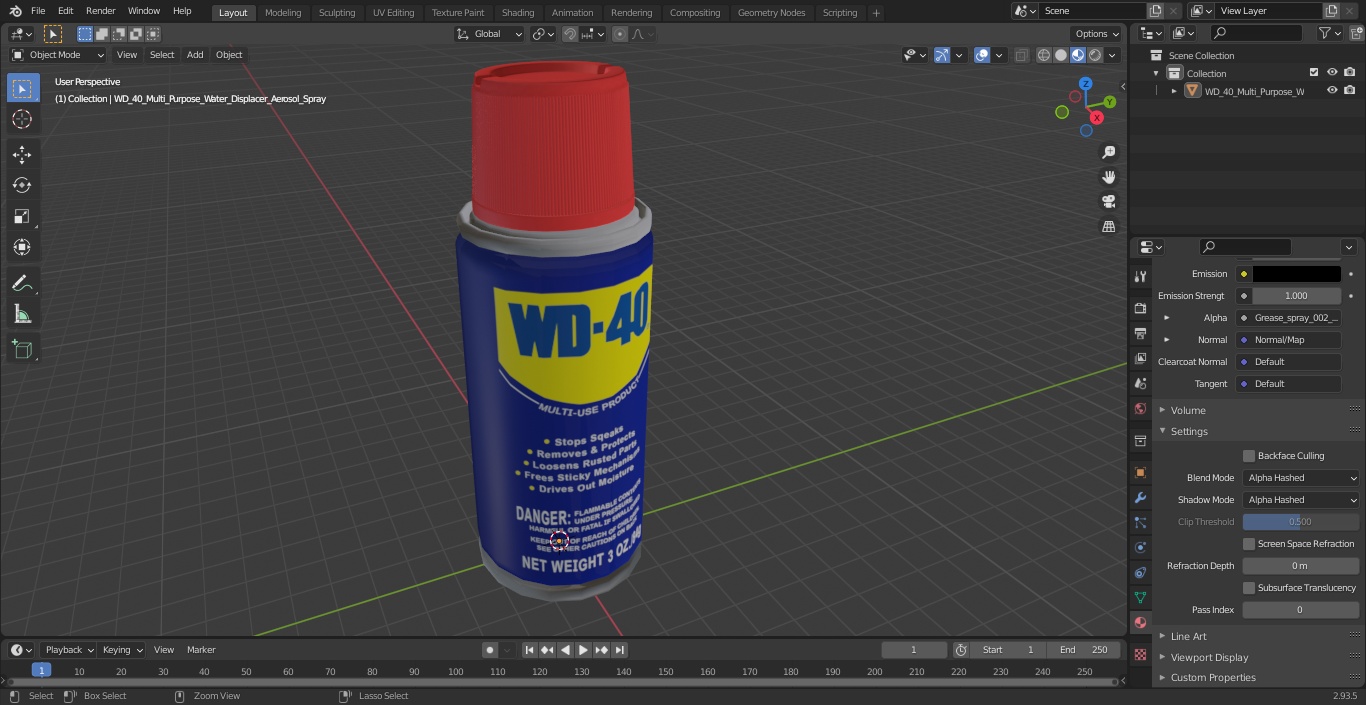Select the Cursor tool in the toolbar
Viewport: 1366px width, 705px height.
click(22, 119)
